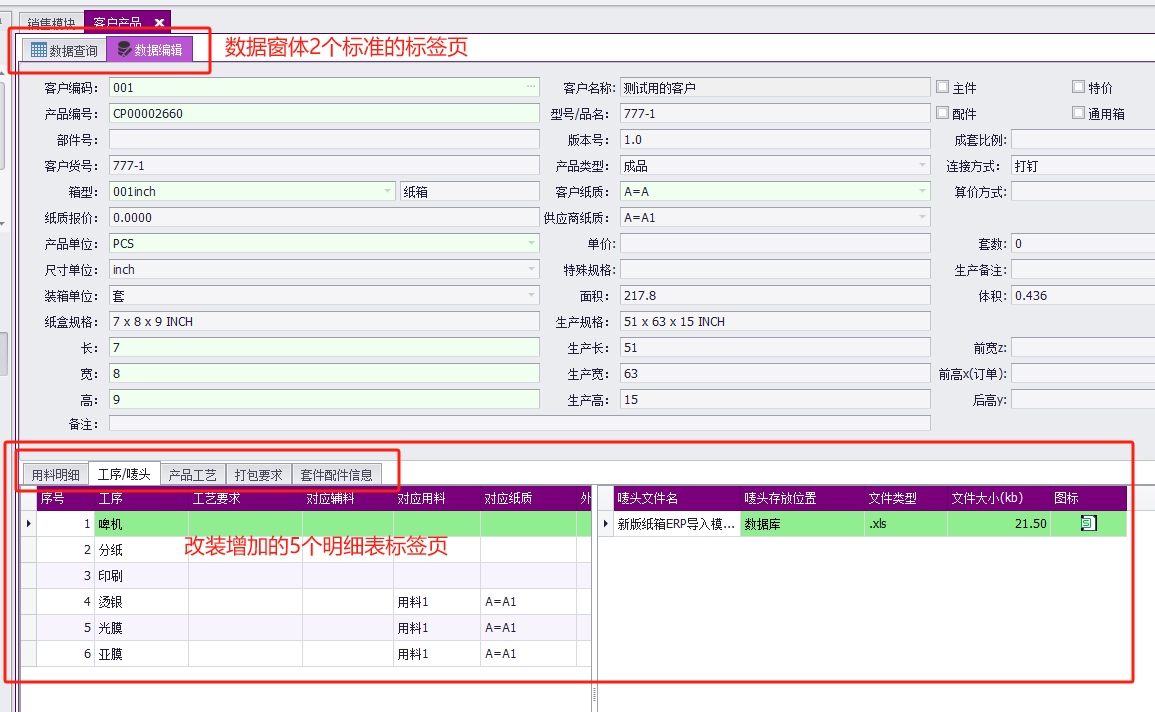Select the 印刷 process row

[x=306, y=576]
